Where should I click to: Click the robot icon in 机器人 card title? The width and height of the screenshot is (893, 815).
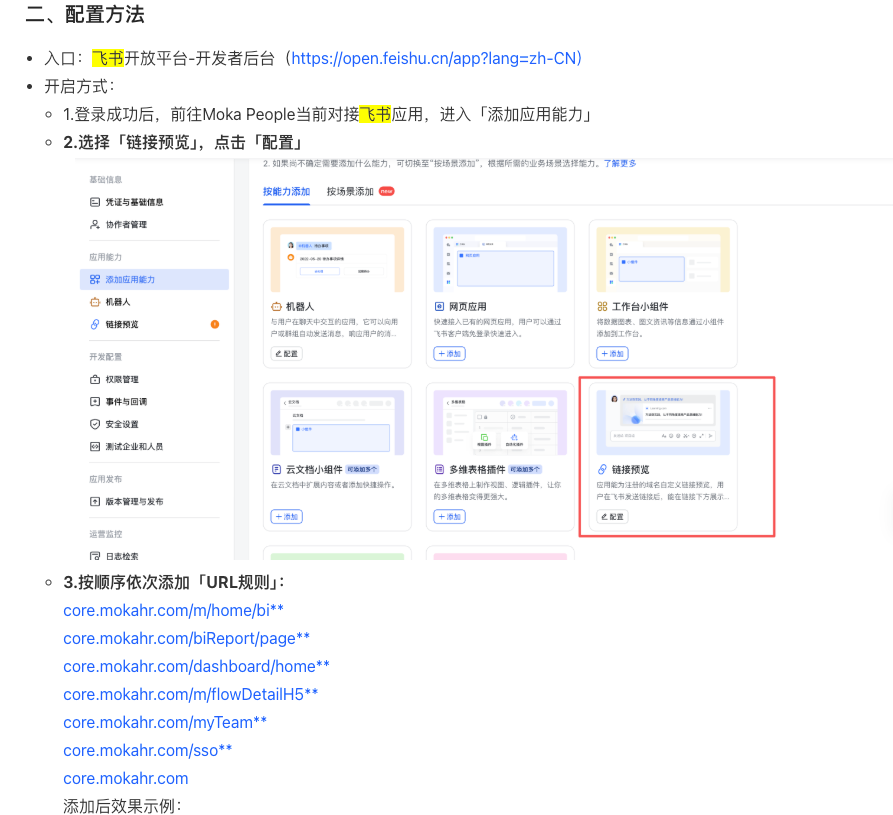tap(276, 306)
